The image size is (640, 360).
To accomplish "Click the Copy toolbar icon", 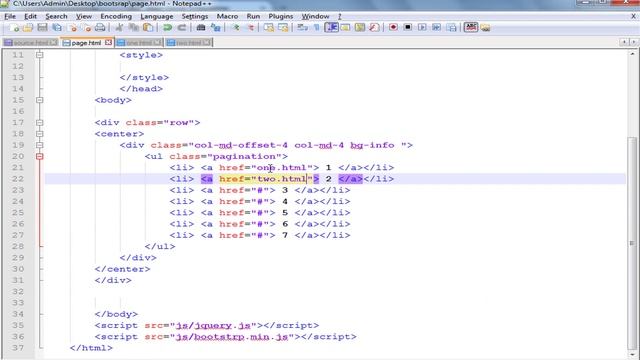I will (x=133, y=28).
